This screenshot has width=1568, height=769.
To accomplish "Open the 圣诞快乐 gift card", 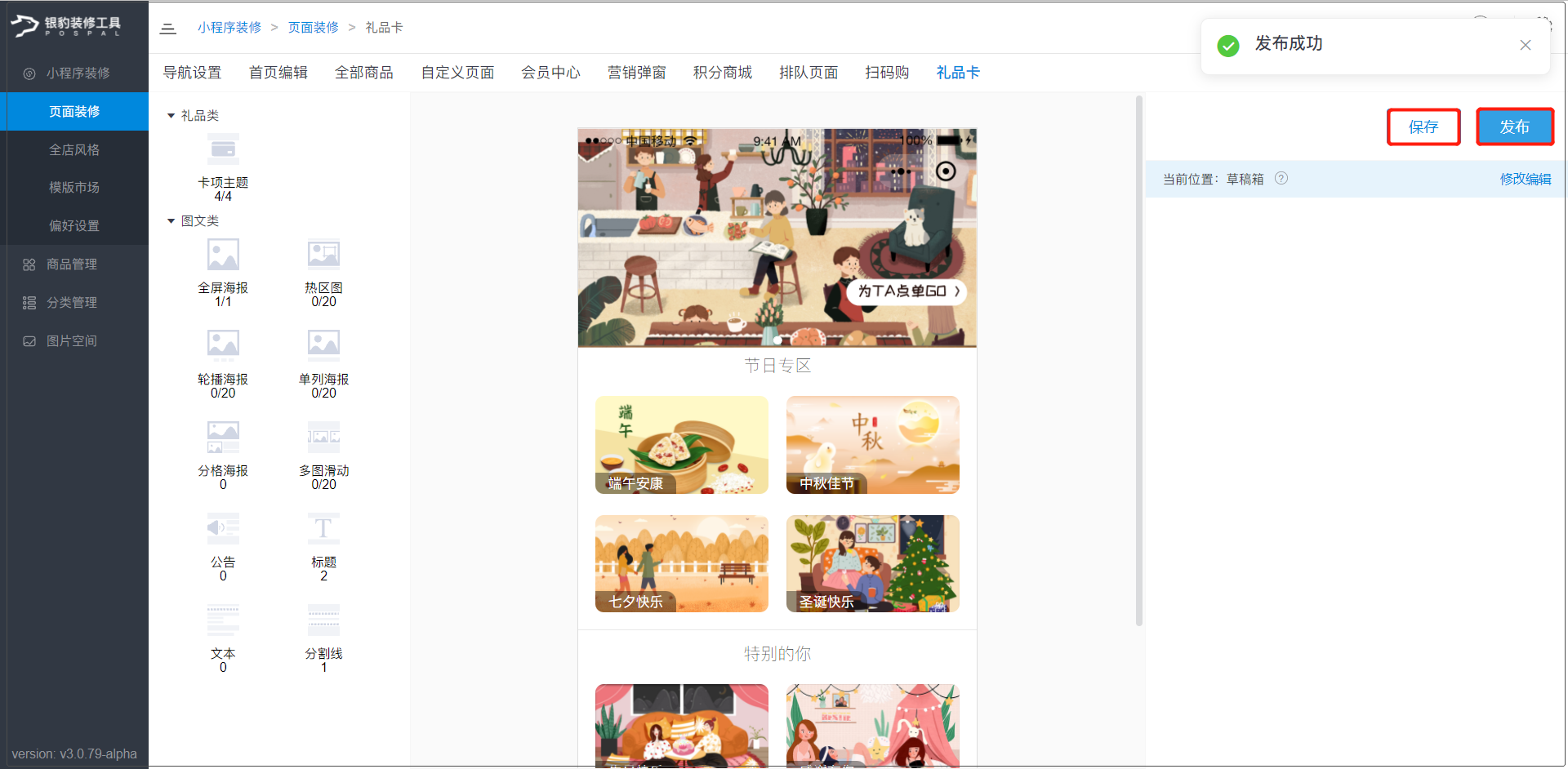I will click(x=873, y=563).
